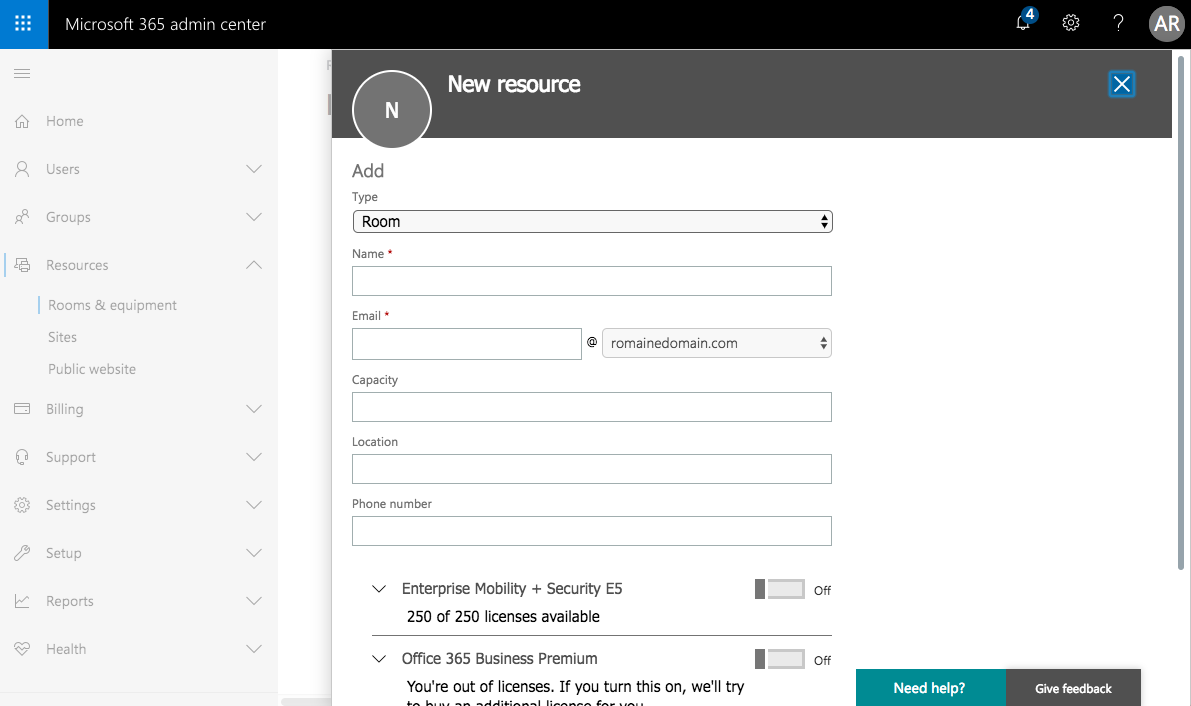Close the New resource panel

(x=1121, y=84)
